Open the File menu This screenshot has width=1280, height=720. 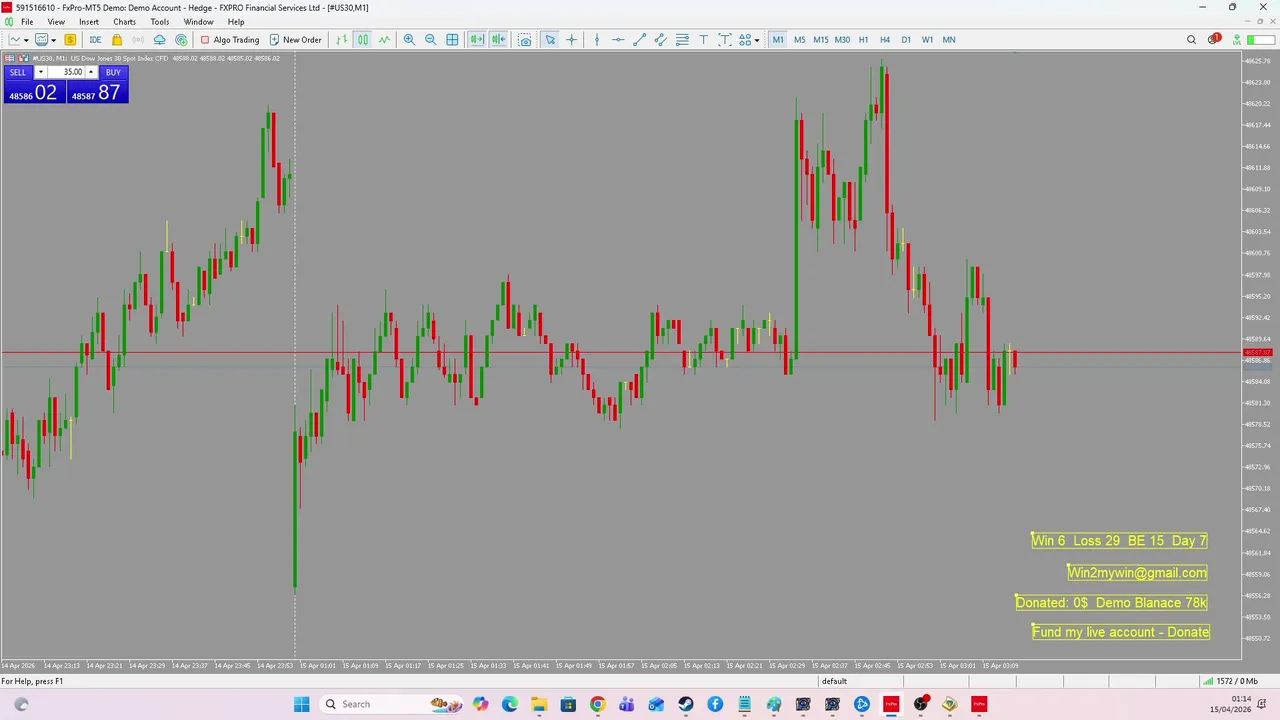[27, 22]
